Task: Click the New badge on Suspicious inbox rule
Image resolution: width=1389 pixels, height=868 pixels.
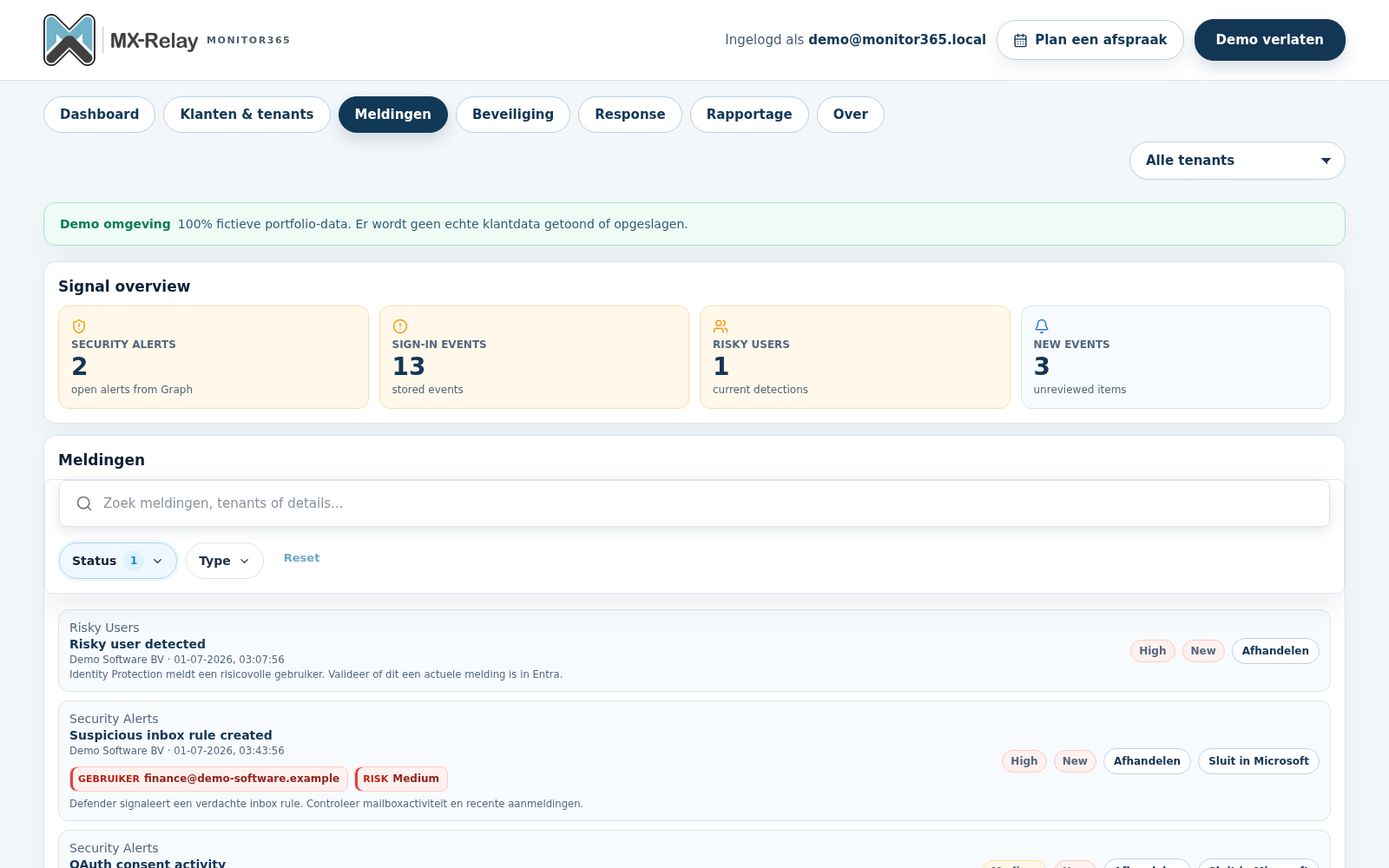Action: coord(1075,761)
